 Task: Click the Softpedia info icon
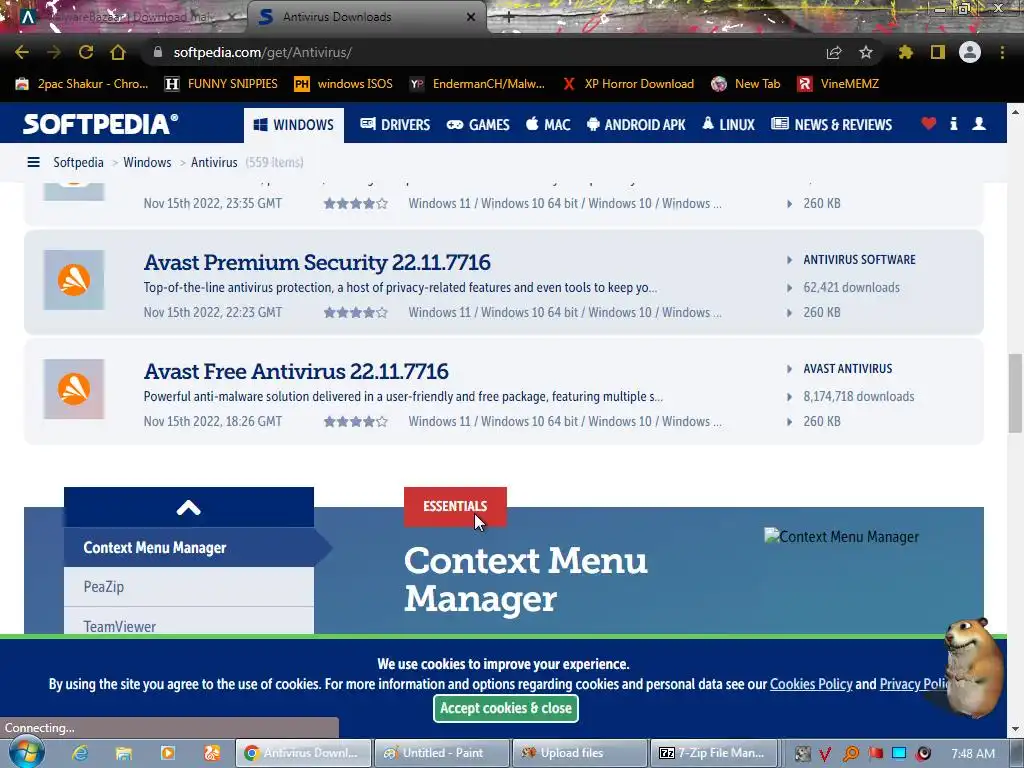[953, 123]
